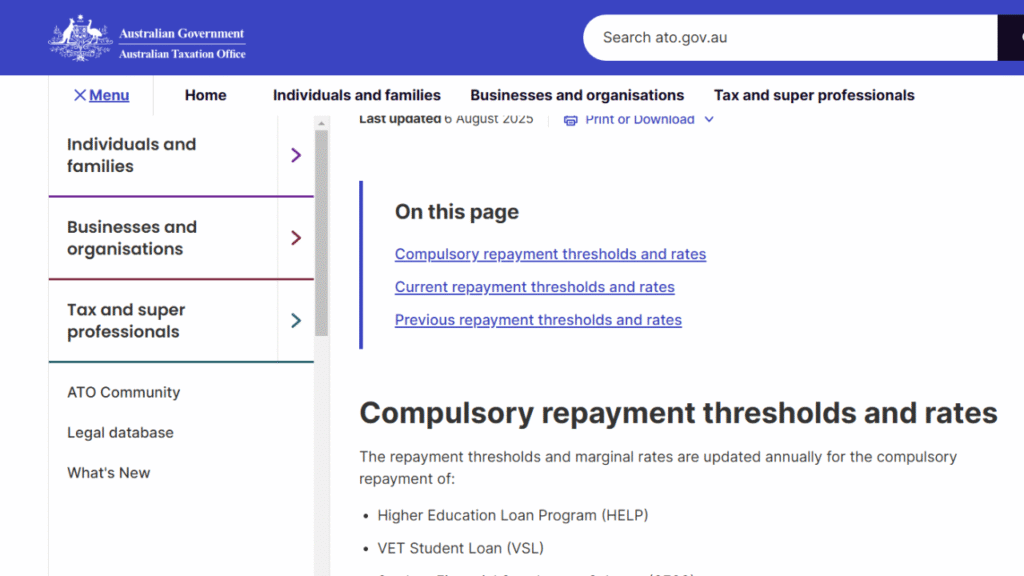Click the sidebar scrollbar up arrow
Screen dimensions: 1024x576
coord(321,123)
